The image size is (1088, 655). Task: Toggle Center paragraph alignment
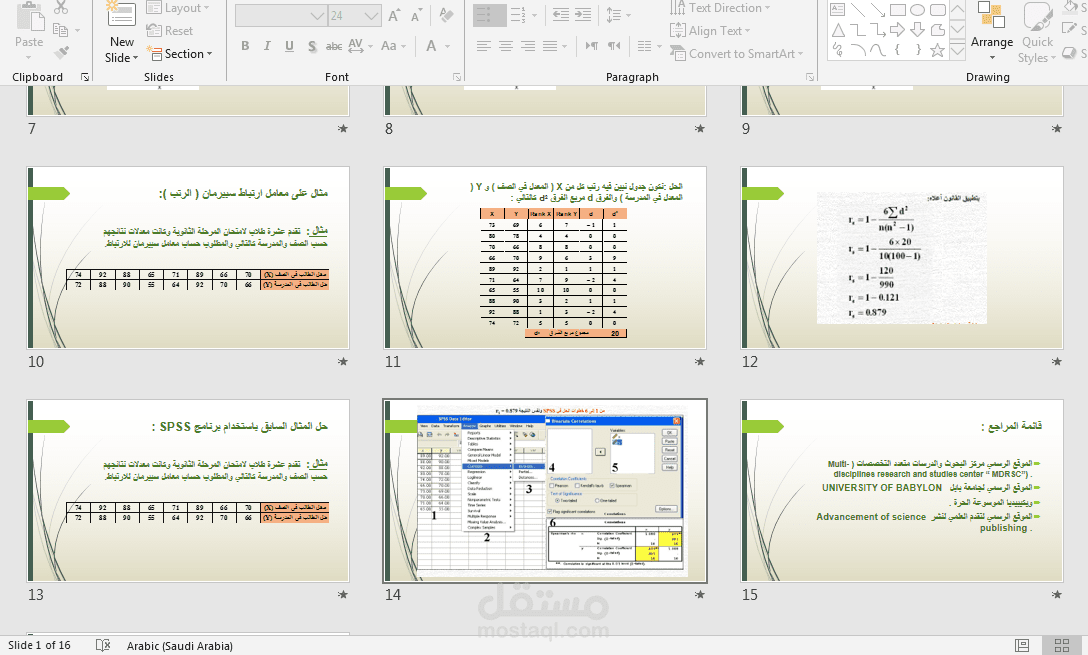point(506,46)
